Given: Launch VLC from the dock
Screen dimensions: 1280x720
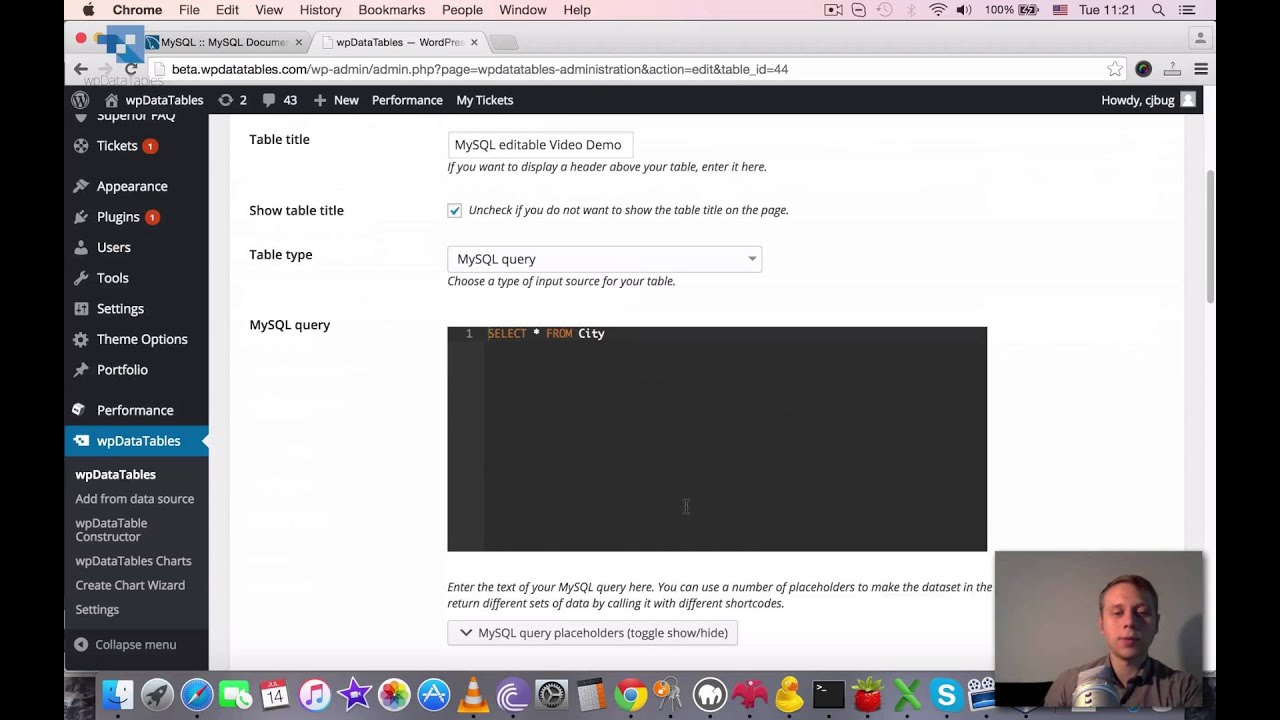Looking at the screenshot, I should [473, 694].
